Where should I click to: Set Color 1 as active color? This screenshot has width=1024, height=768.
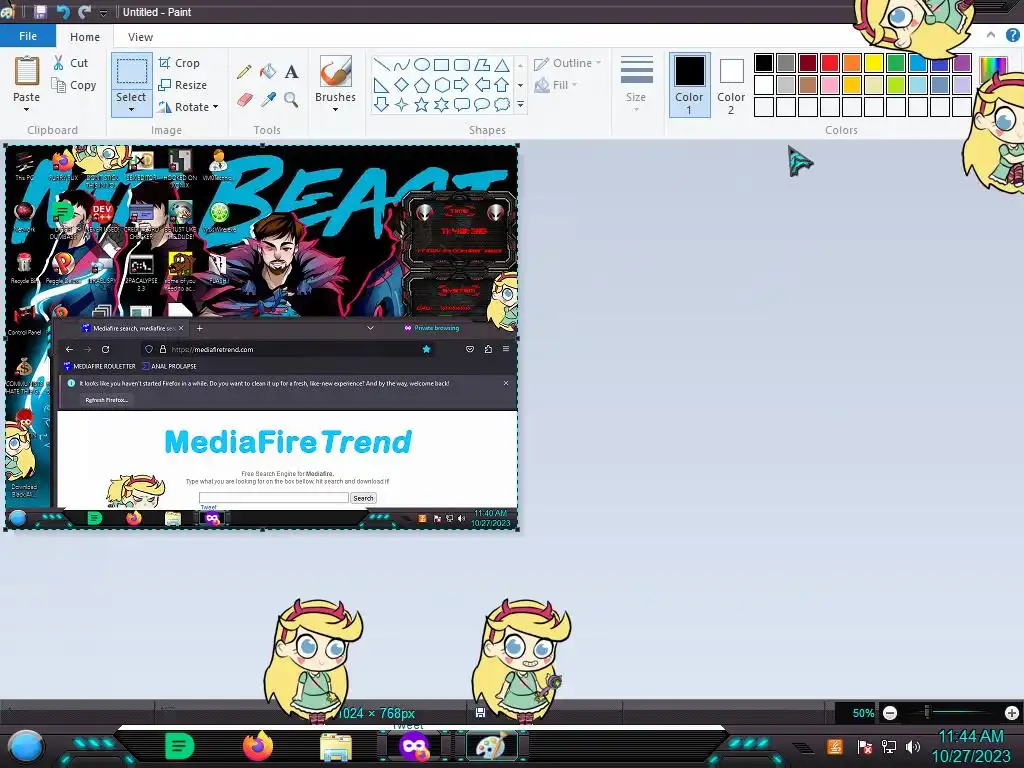pyautogui.click(x=690, y=85)
